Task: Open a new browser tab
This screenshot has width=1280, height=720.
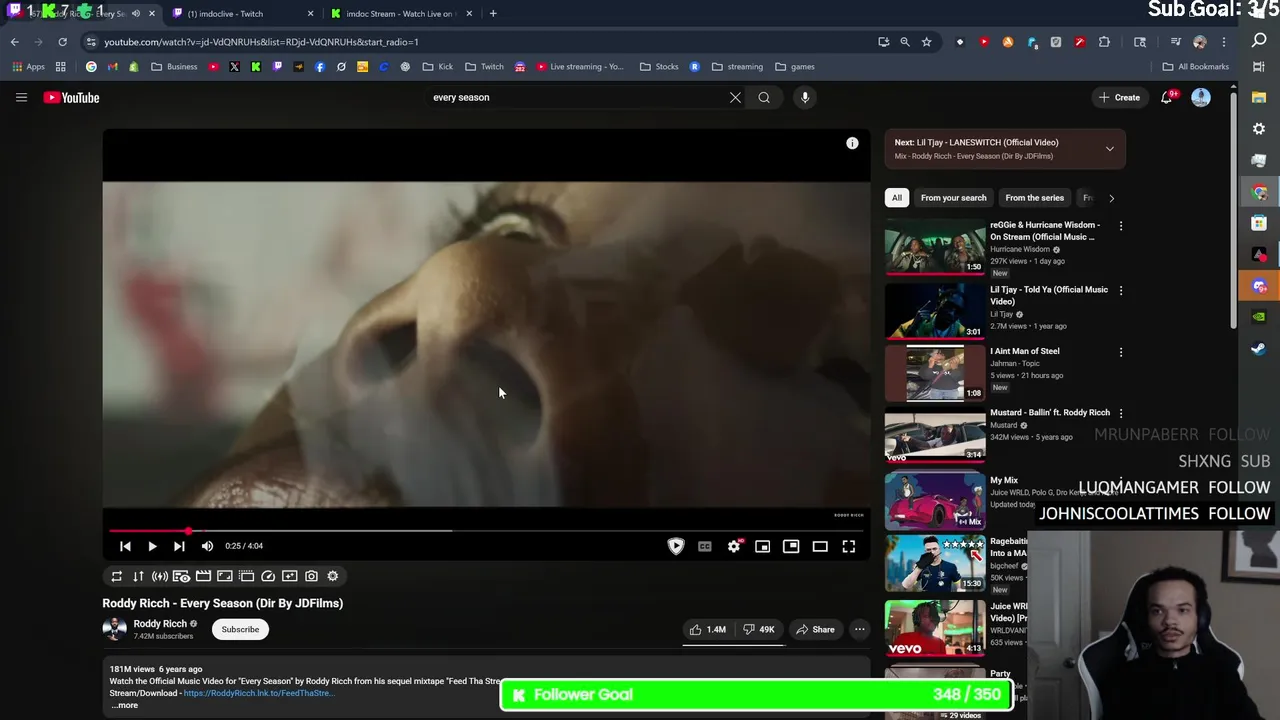Action: 493,14
